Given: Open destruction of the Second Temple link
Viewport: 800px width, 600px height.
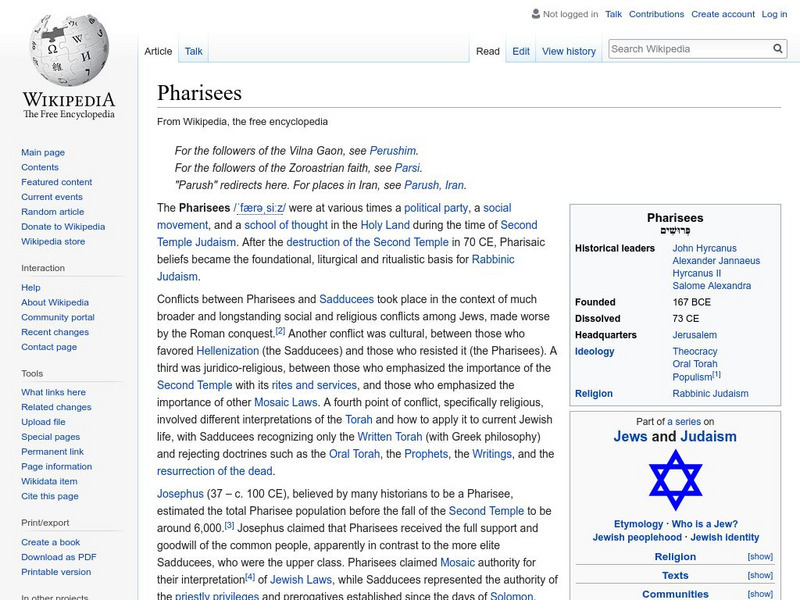Looking at the screenshot, I should tap(367, 242).
